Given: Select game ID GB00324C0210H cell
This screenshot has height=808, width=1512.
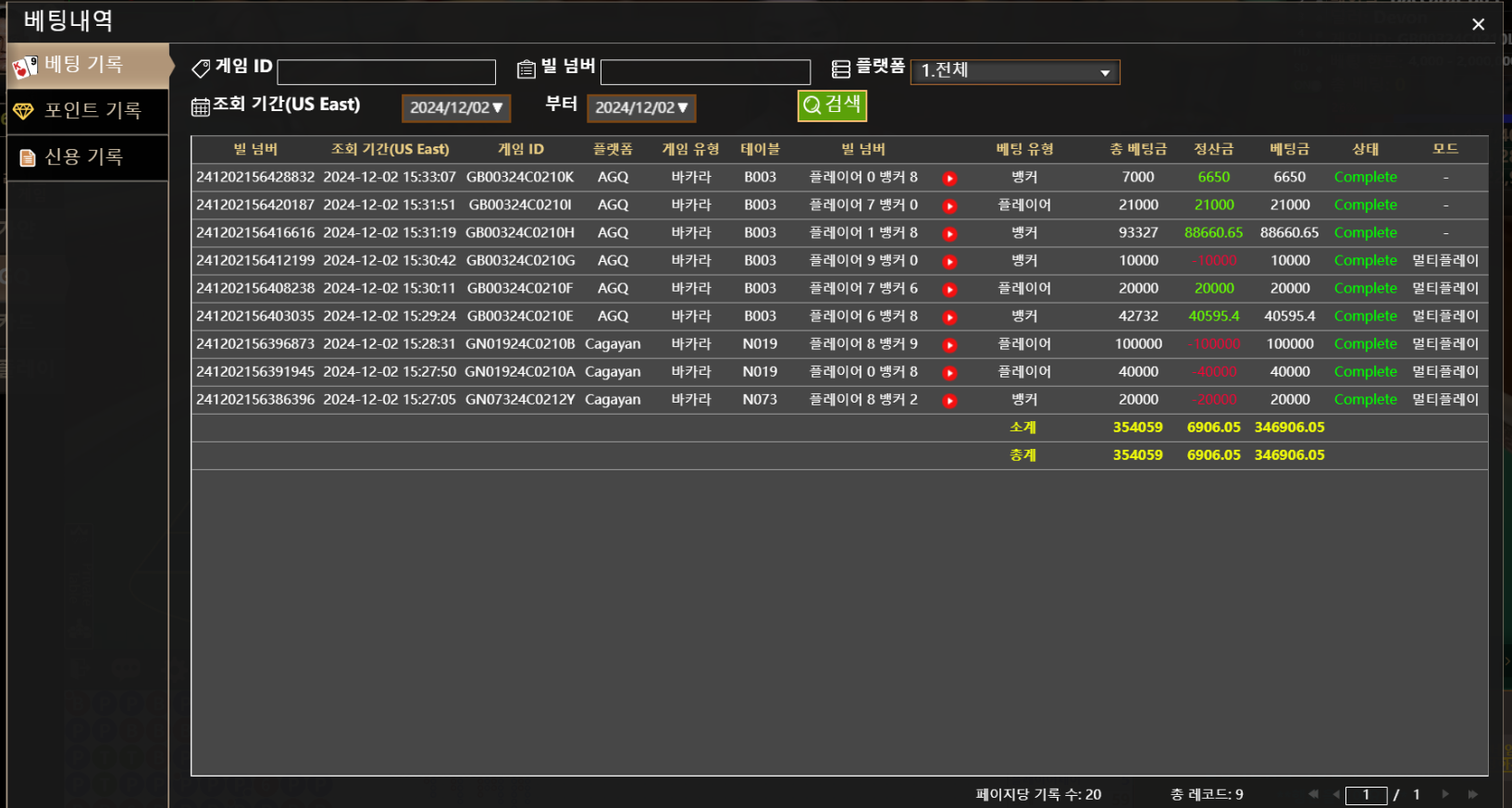Looking at the screenshot, I should tap(520, 232).
